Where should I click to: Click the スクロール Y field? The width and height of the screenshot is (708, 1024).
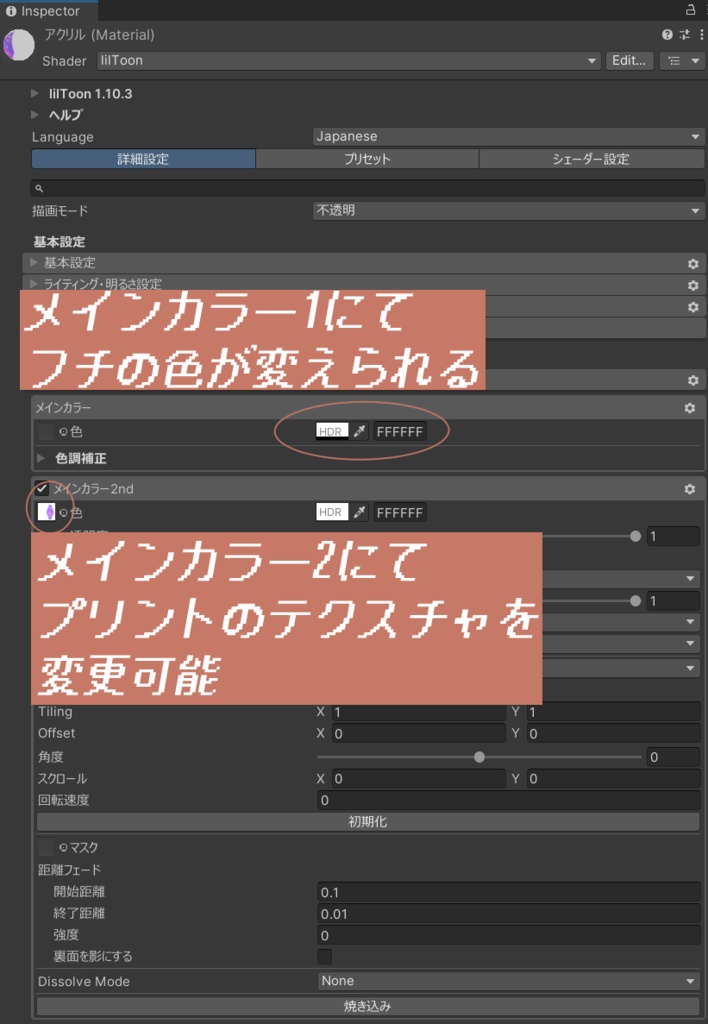pos(613,778)
